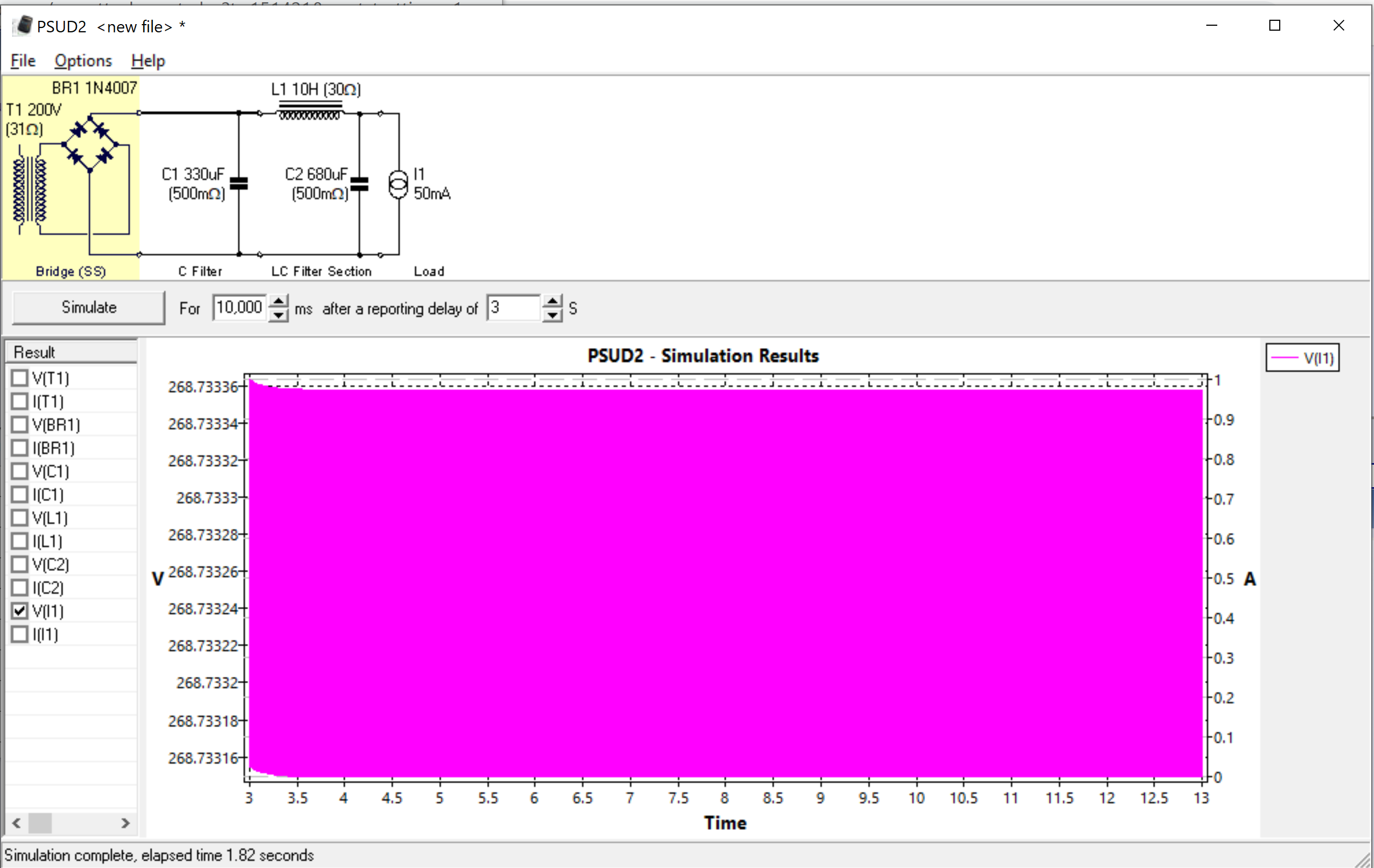The image size is (1374, 868).
Task: Uncheck the V(I1) trace checkbox
Action: click(x=20, y=610)
